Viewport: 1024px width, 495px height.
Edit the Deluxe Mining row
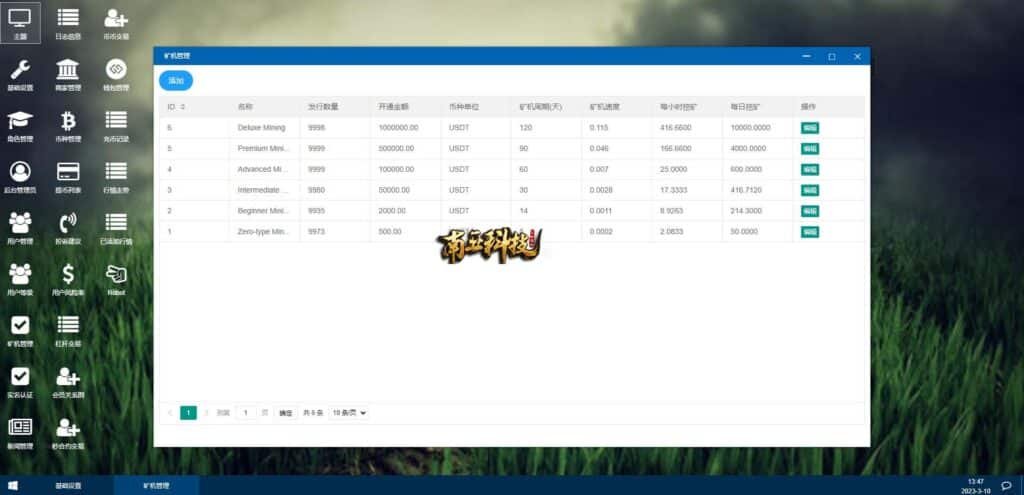point(809,128)
